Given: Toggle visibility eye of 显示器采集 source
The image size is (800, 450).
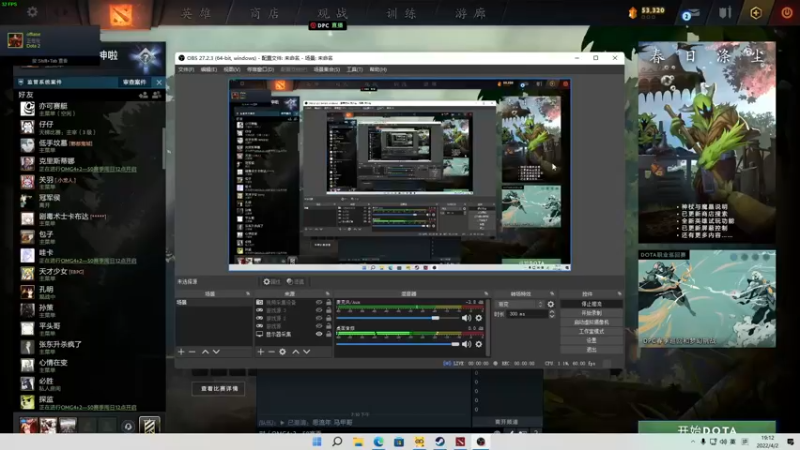Looking at the screenshot, I should pyautogui.click(x=319, y=334).
